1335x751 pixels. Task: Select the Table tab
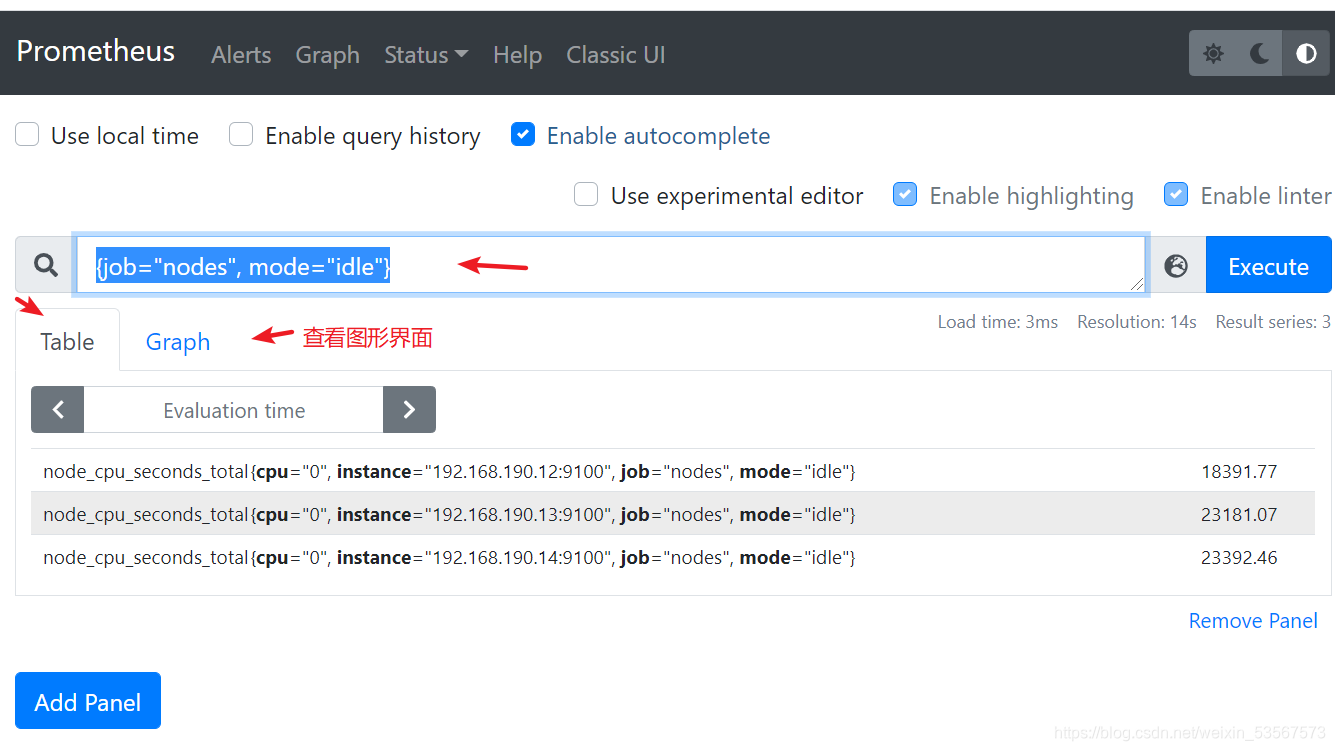tap(67, 341)
